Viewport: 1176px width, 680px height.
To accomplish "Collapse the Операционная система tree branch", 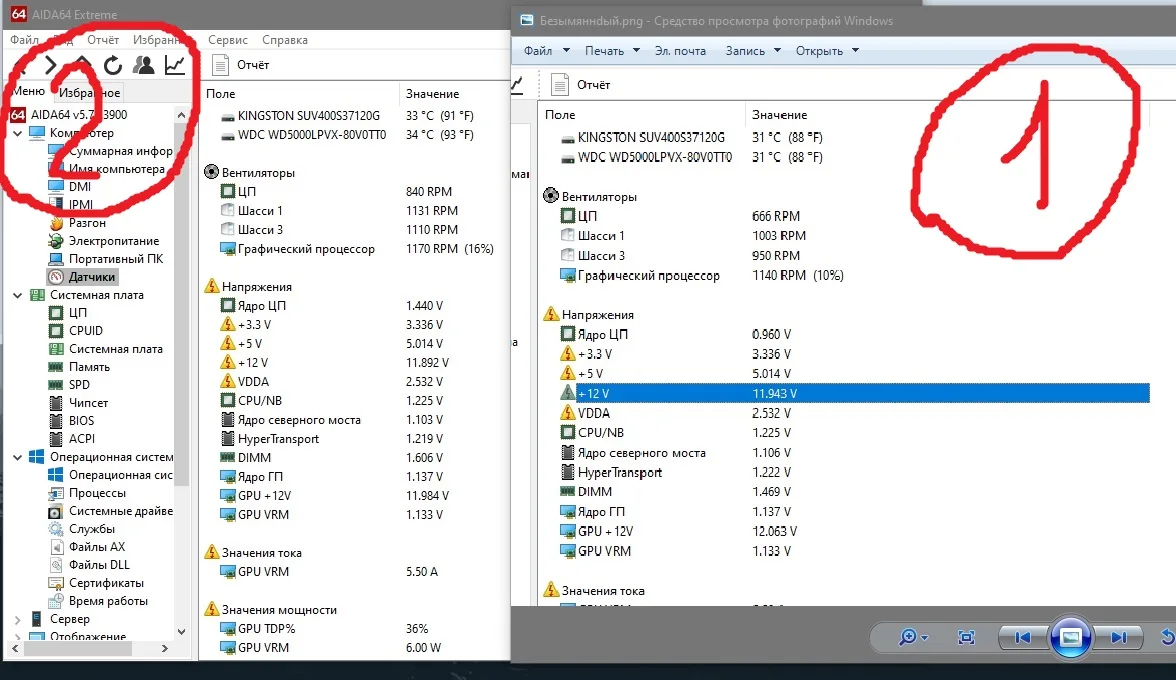I will pyautogui.click(x=17, y=457).
